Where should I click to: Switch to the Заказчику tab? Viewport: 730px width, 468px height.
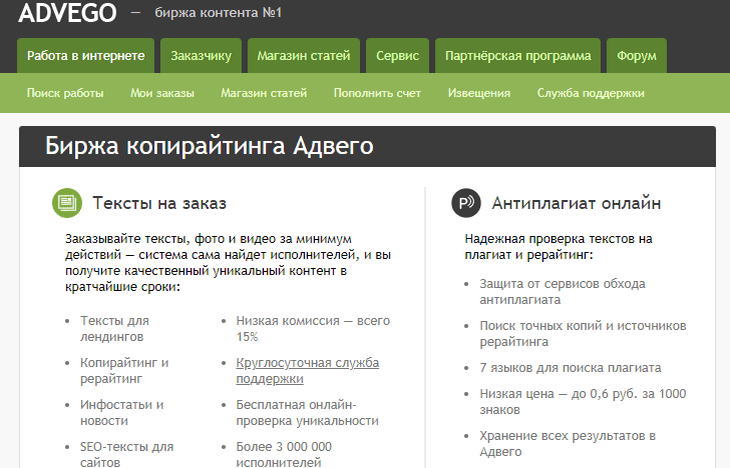(x=201, y=56)
